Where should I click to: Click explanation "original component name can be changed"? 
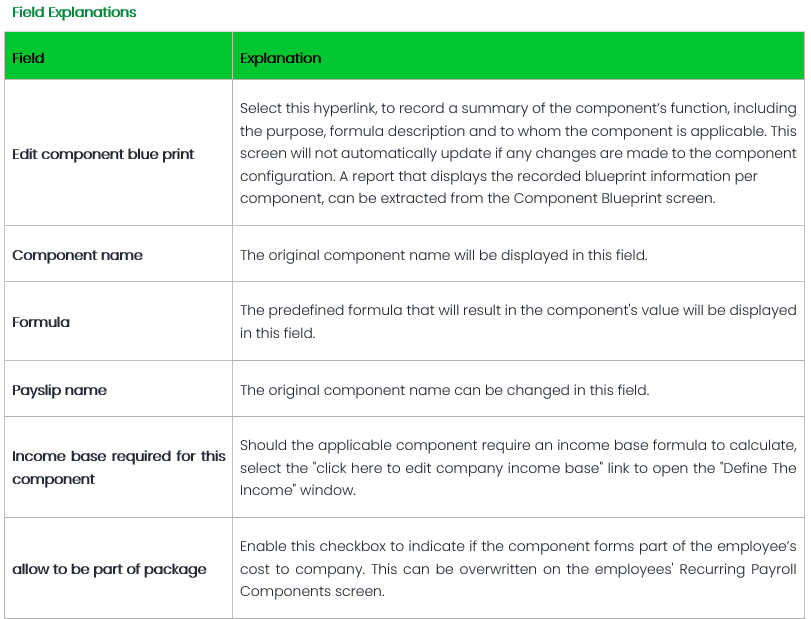(445, 390)
